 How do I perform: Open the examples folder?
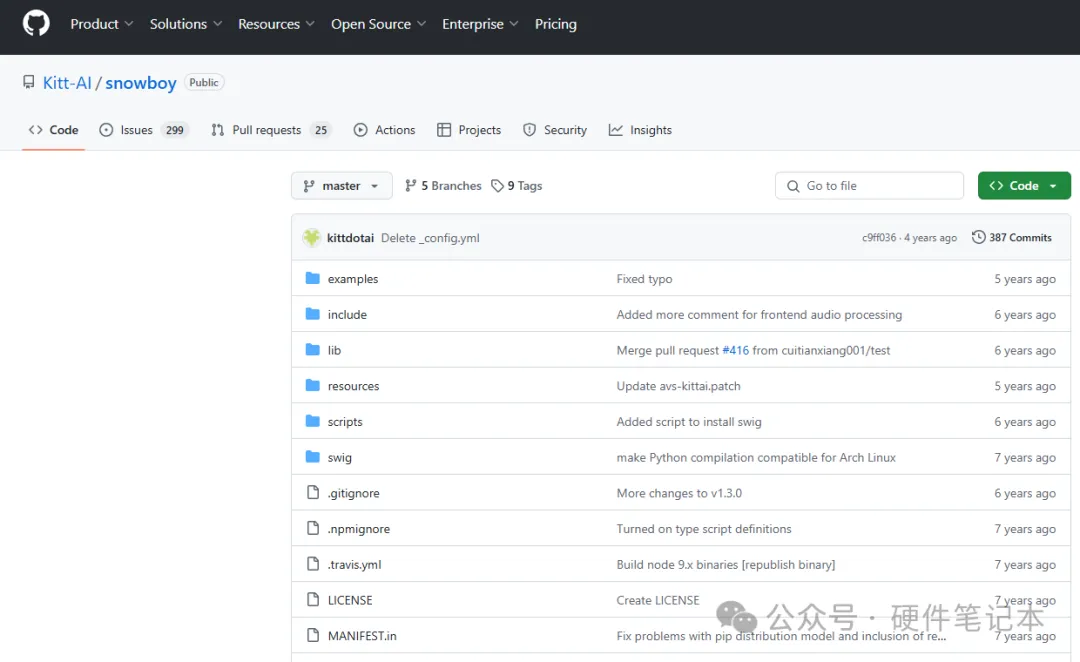(353, 279)
